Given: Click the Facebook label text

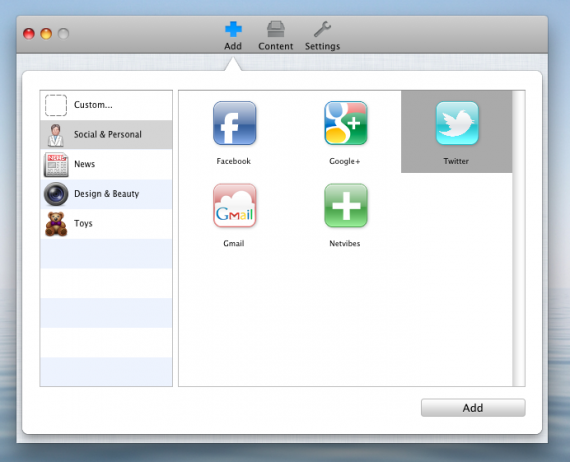Looking at the screenshot, I should [233, 161].
